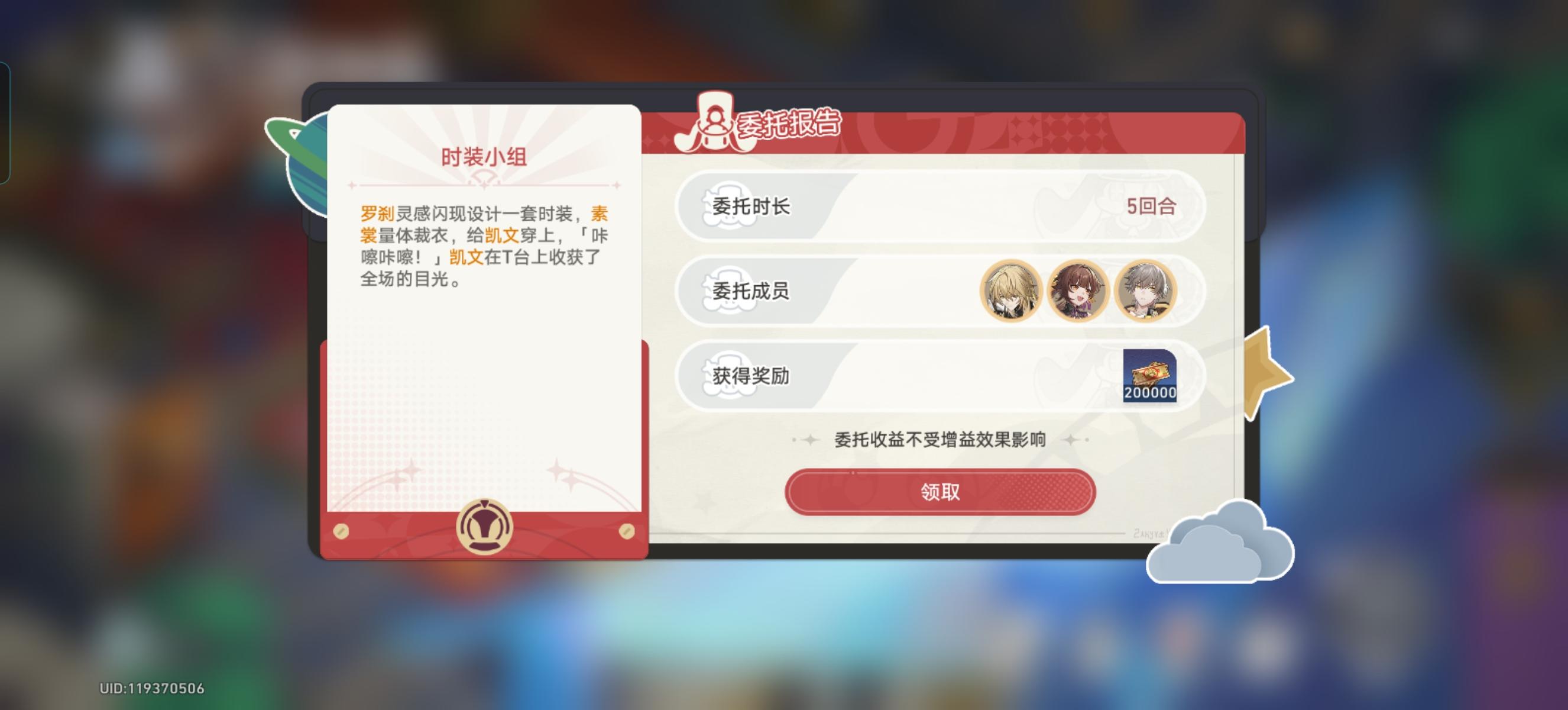Click the first highlighted 凯文 name
This screenshot has width=1568, height=710.
tap(501, 235)
